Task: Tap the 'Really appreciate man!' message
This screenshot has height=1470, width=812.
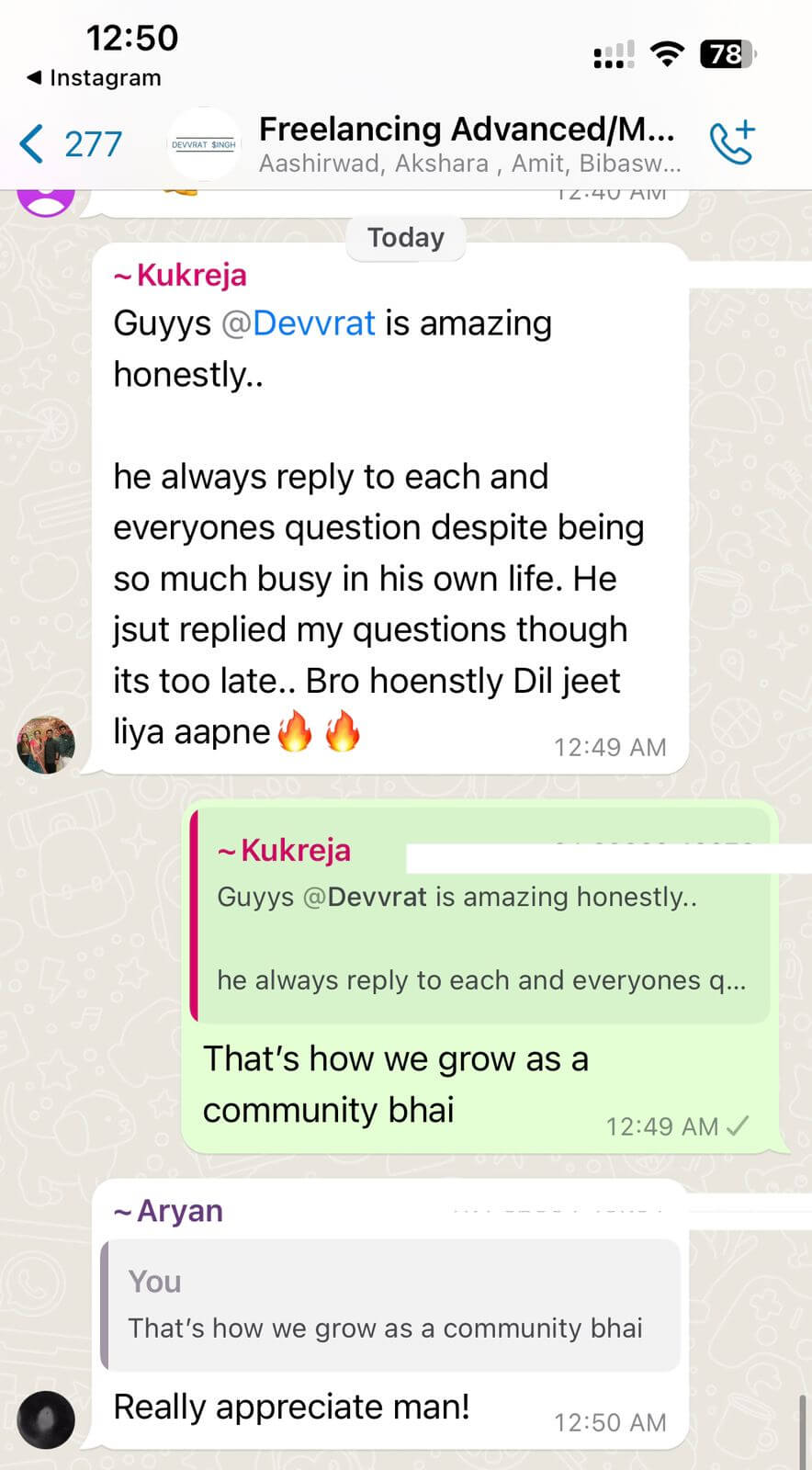Action: (291, 1407)
